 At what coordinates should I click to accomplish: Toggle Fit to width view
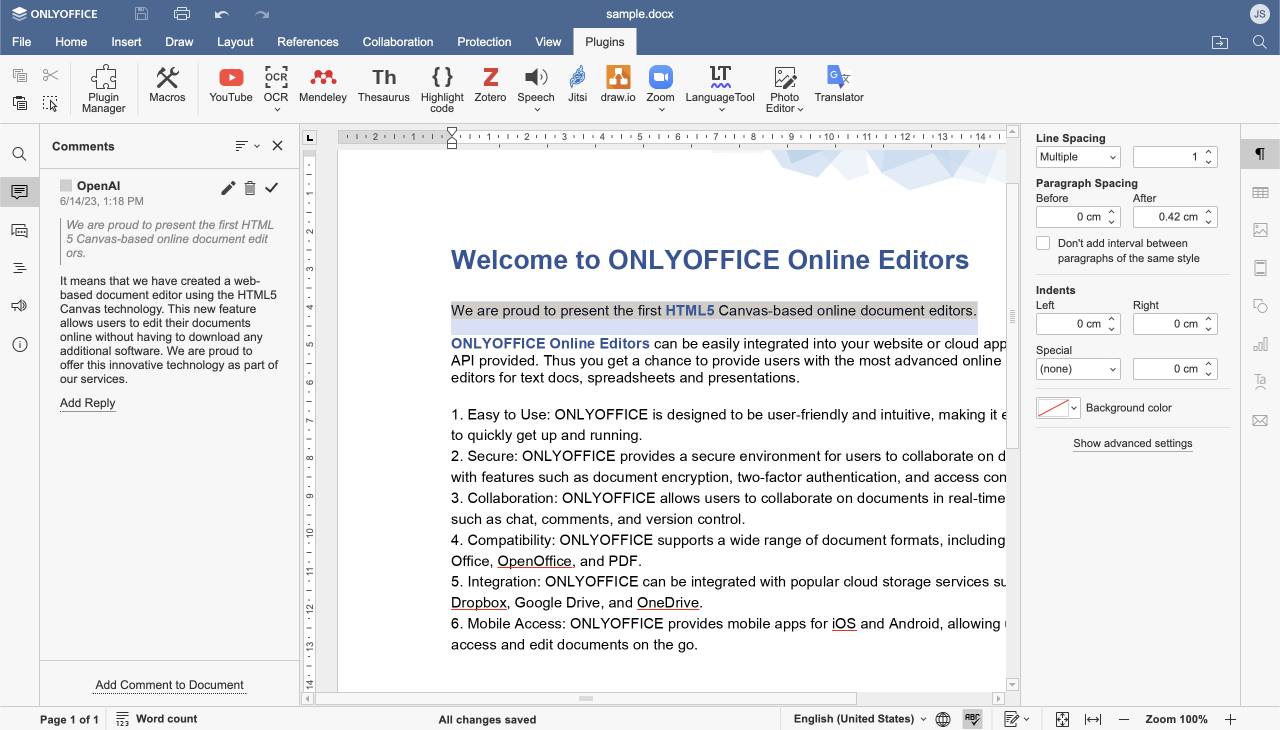tap(1093, 719)
